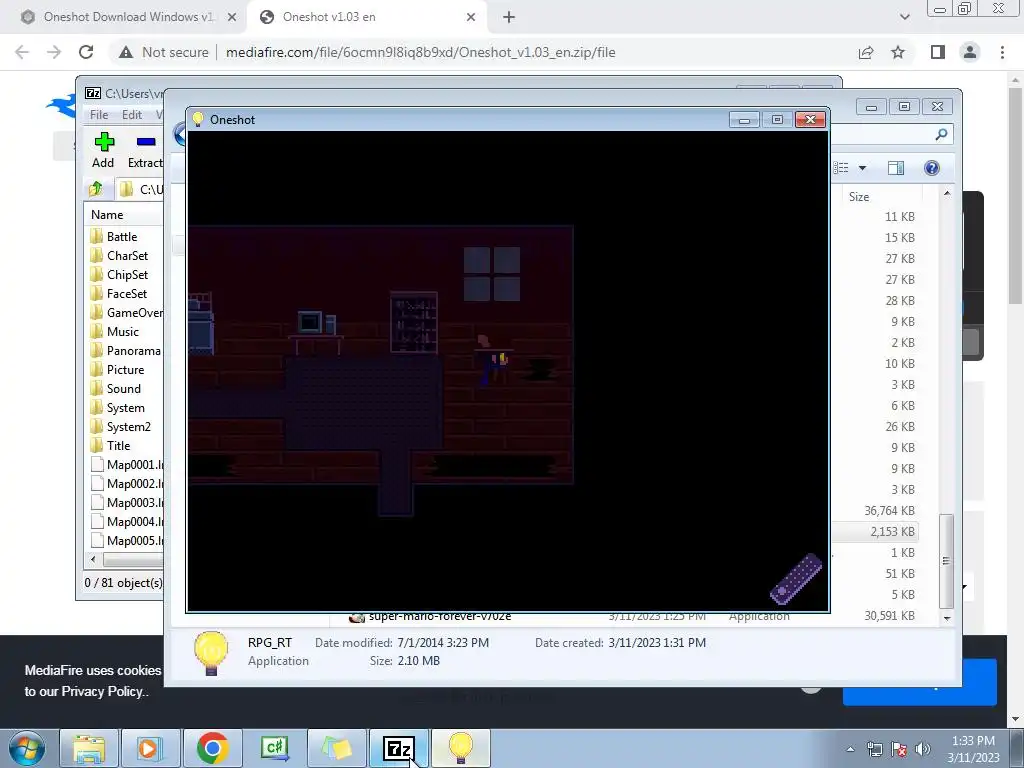Screen dimensions: 1024x768
Task: Open the Chrome profile icon
Action: pyautogui.click(x=970, y=52)
